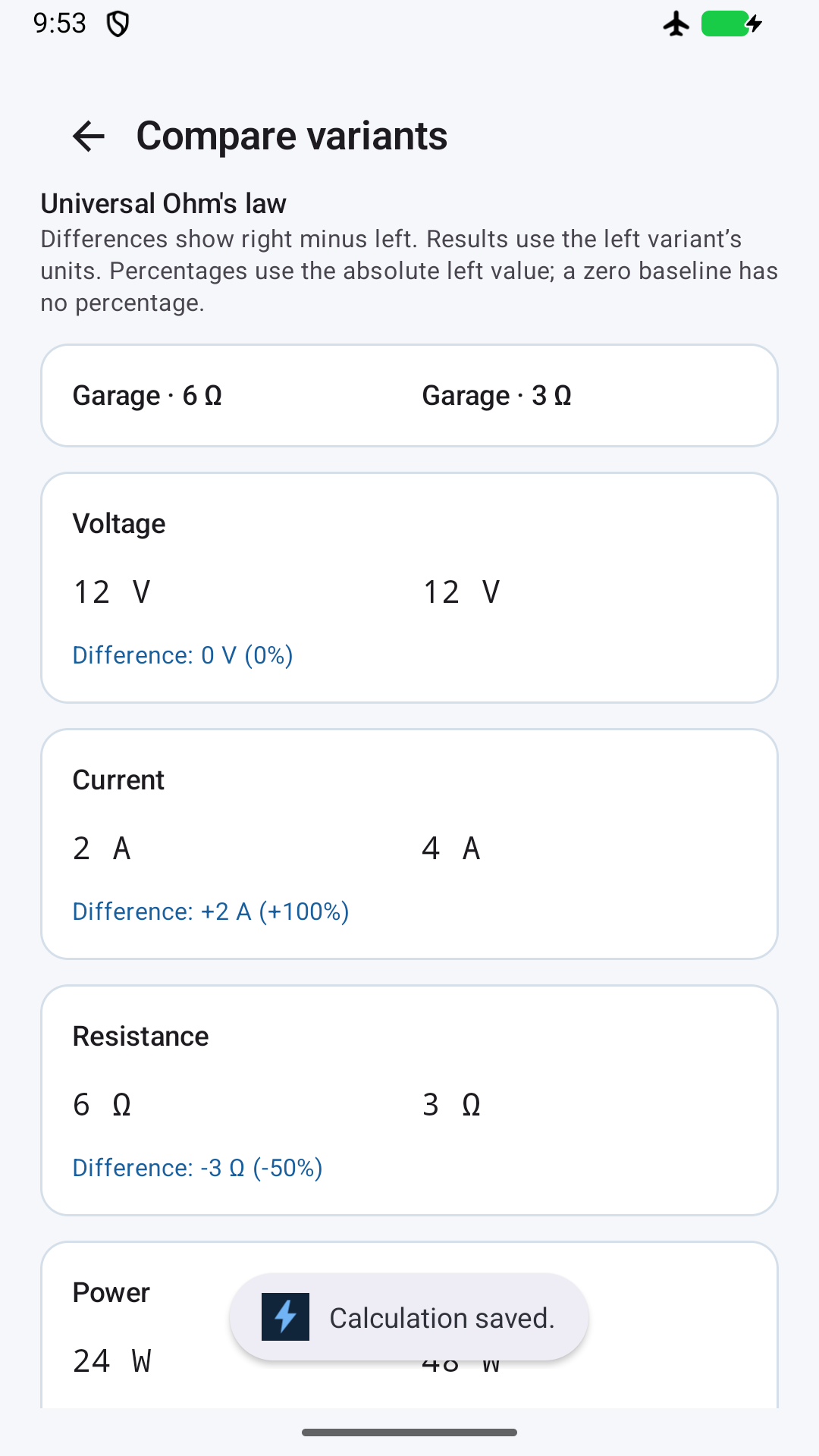819x1456 pixels.
Task: Open the Current comparison card
Action: [409, 844]
